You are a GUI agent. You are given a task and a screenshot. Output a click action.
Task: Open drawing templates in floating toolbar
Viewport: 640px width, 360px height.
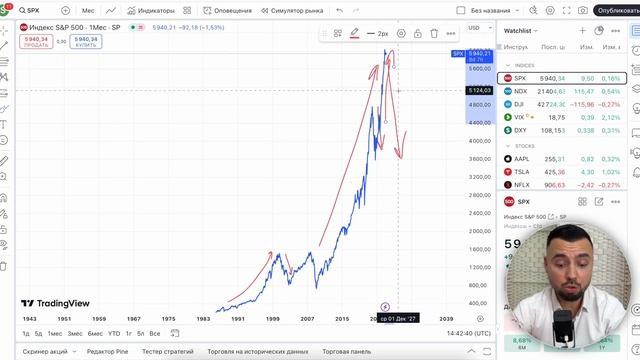(338, 33)
